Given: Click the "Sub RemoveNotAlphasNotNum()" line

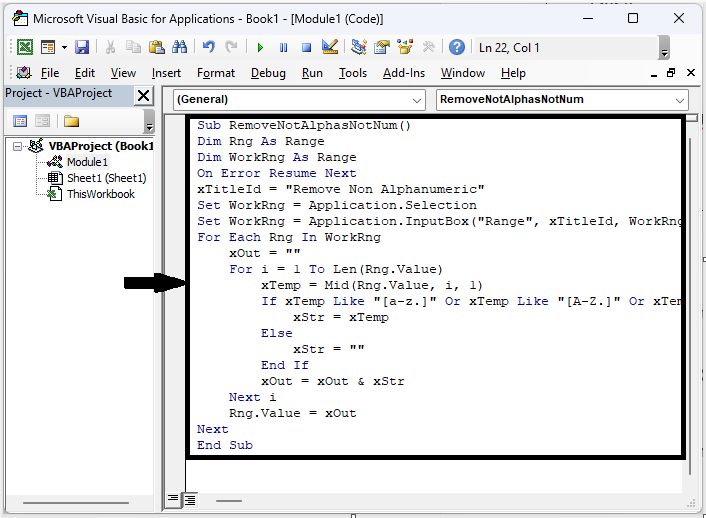Looking at the screenshot, I should (304, 125).
